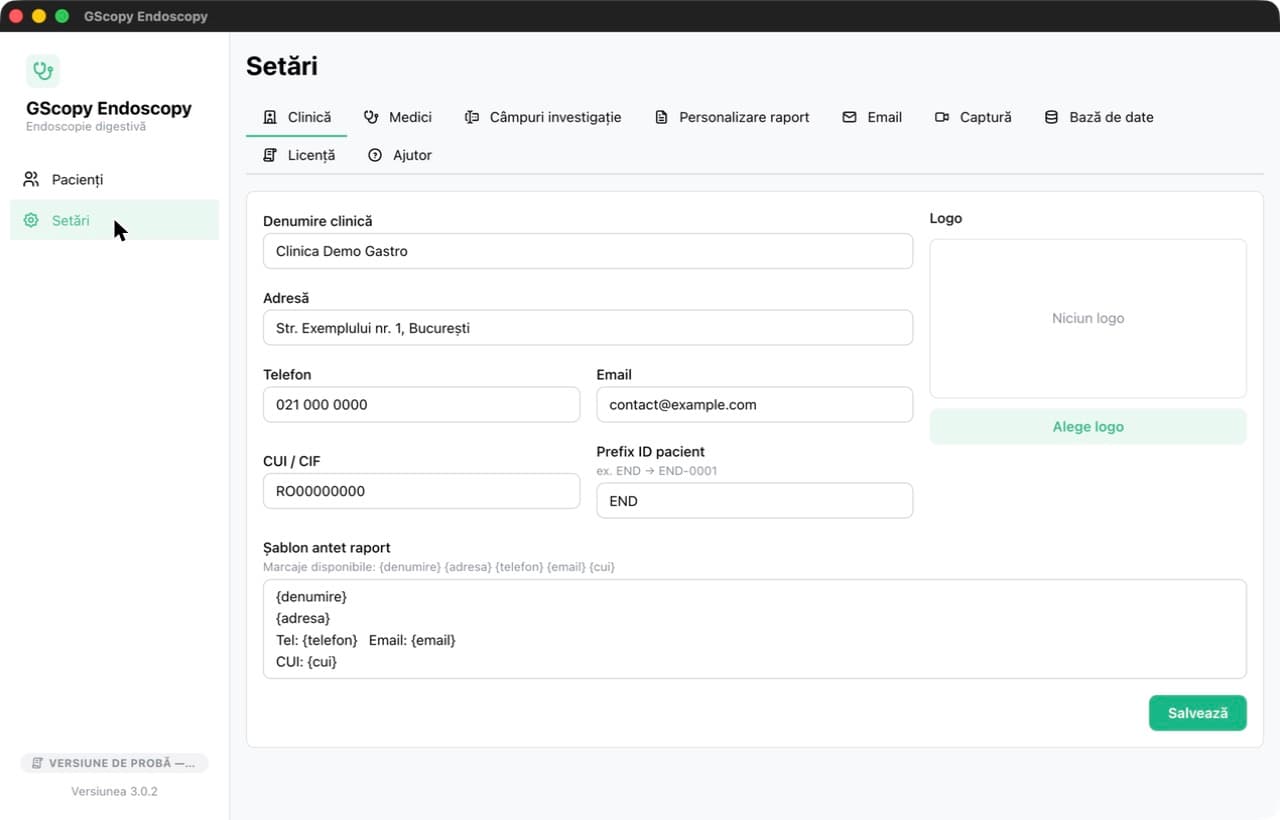Open Pacienți in the sidebar
The height and width of the screenshot is (820, 1280).
(x=114, y=180)
